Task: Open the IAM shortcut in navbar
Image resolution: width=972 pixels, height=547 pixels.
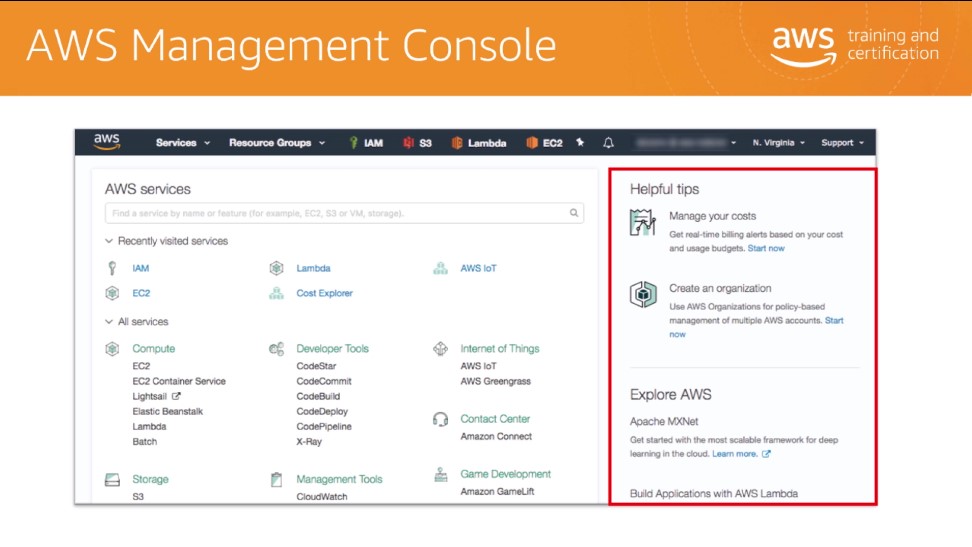Action: pyautogui.click(x=366, y=143)
